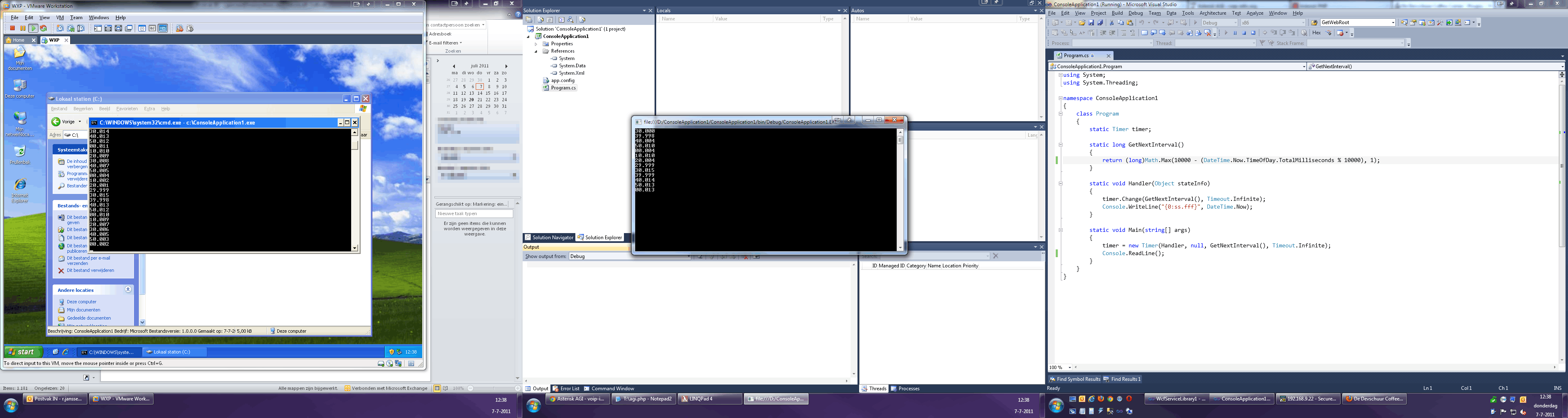1568x418 pixels.
Task: Click VMware Suspend pause icon
Action: pyautogui.click(x=23, y=28)
